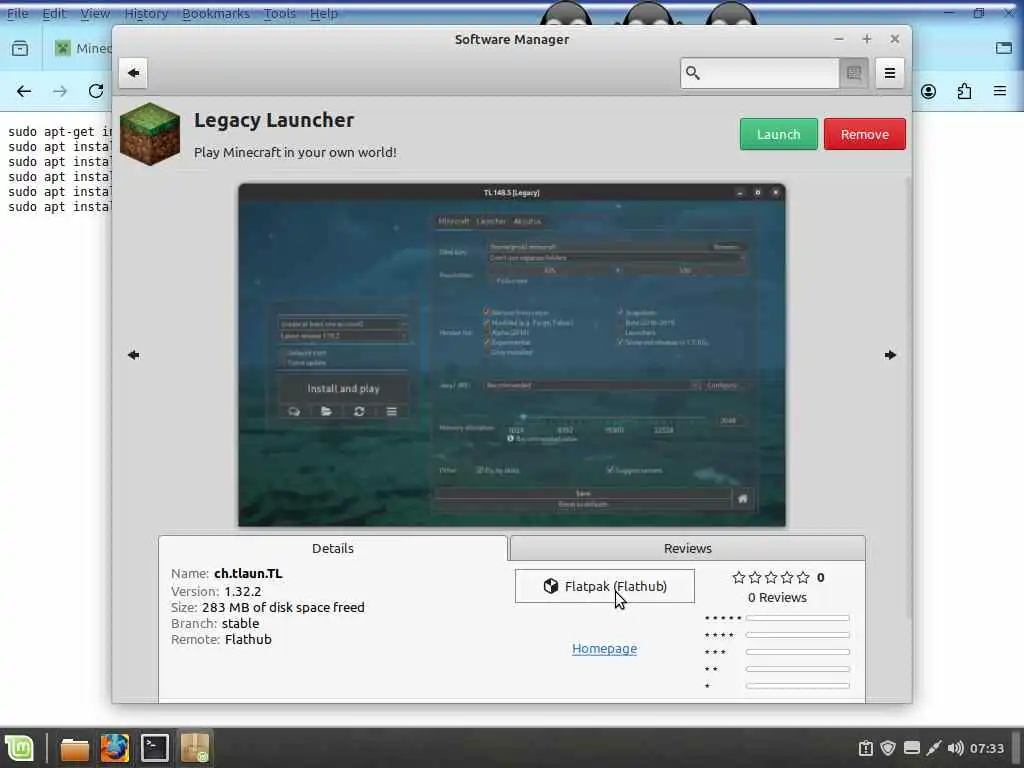Open the browser Bookmarks menu
Viewport: 1024px width, 768px height.
[216, 13]
